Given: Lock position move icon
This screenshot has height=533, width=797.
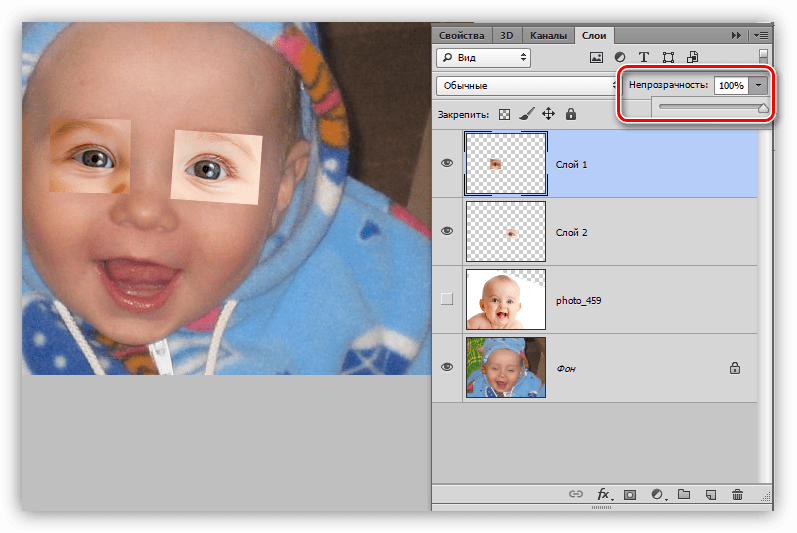Looking at the screenshot, I should [x=548, y=114].
